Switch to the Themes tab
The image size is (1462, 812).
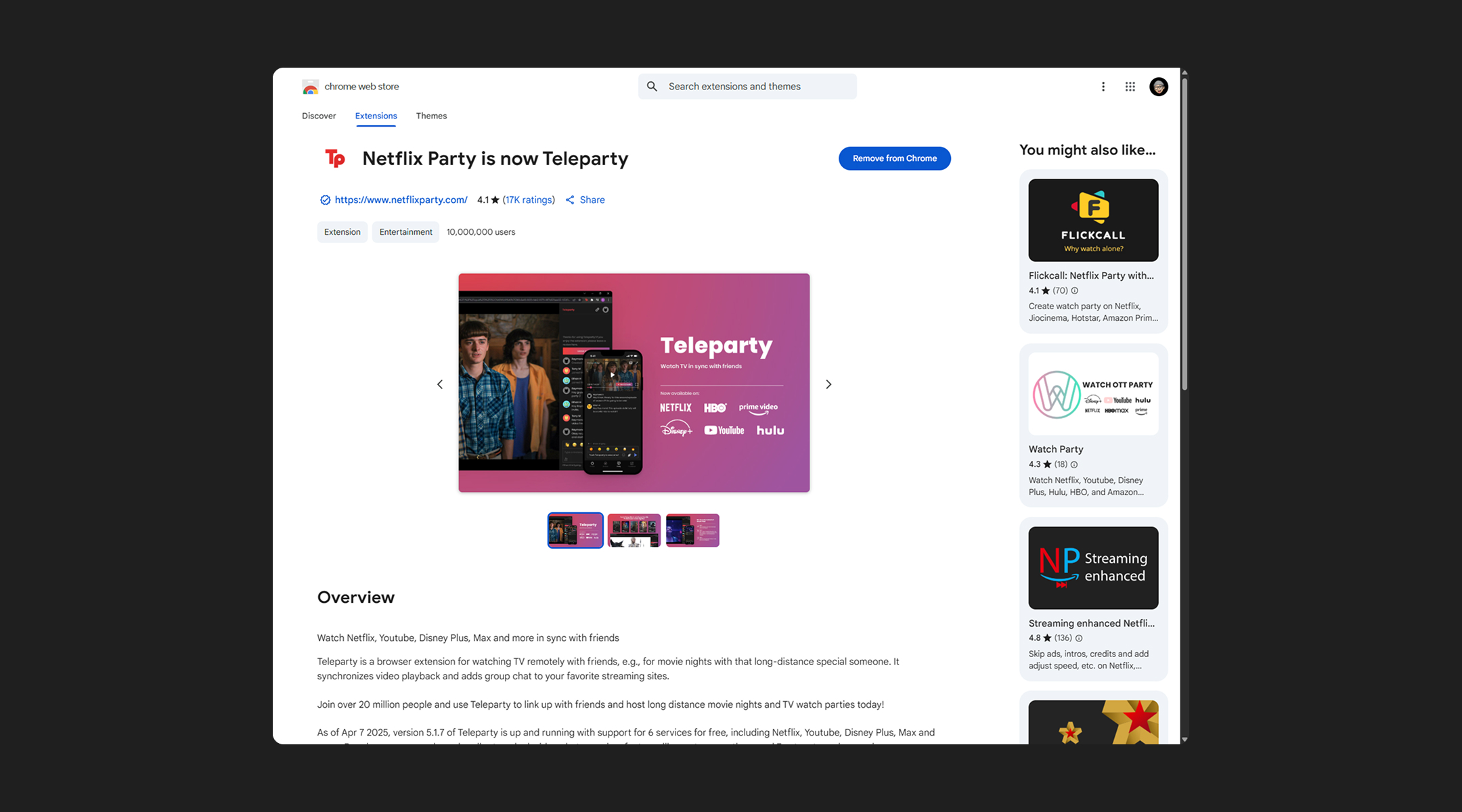431,116
